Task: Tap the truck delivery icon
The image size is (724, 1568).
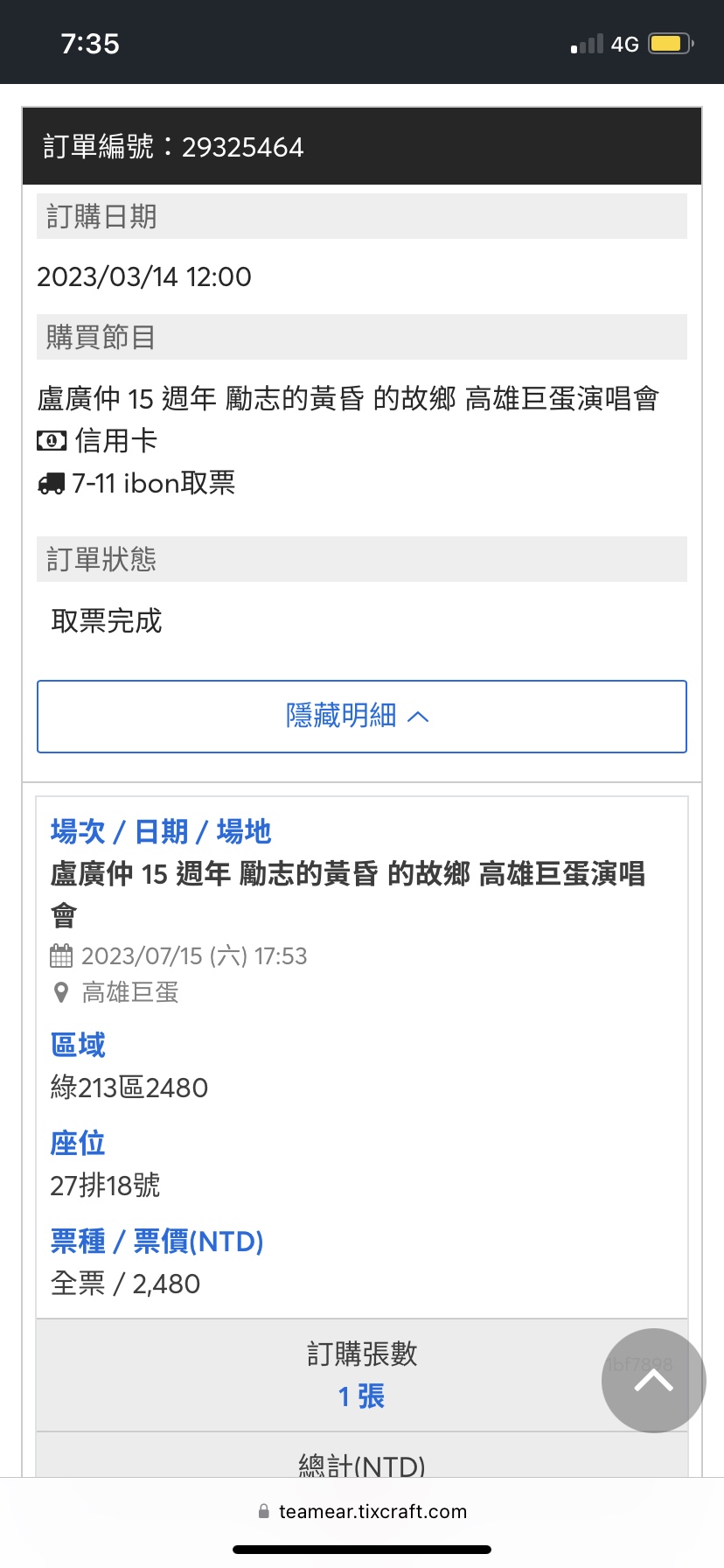Action: (52, 483)
